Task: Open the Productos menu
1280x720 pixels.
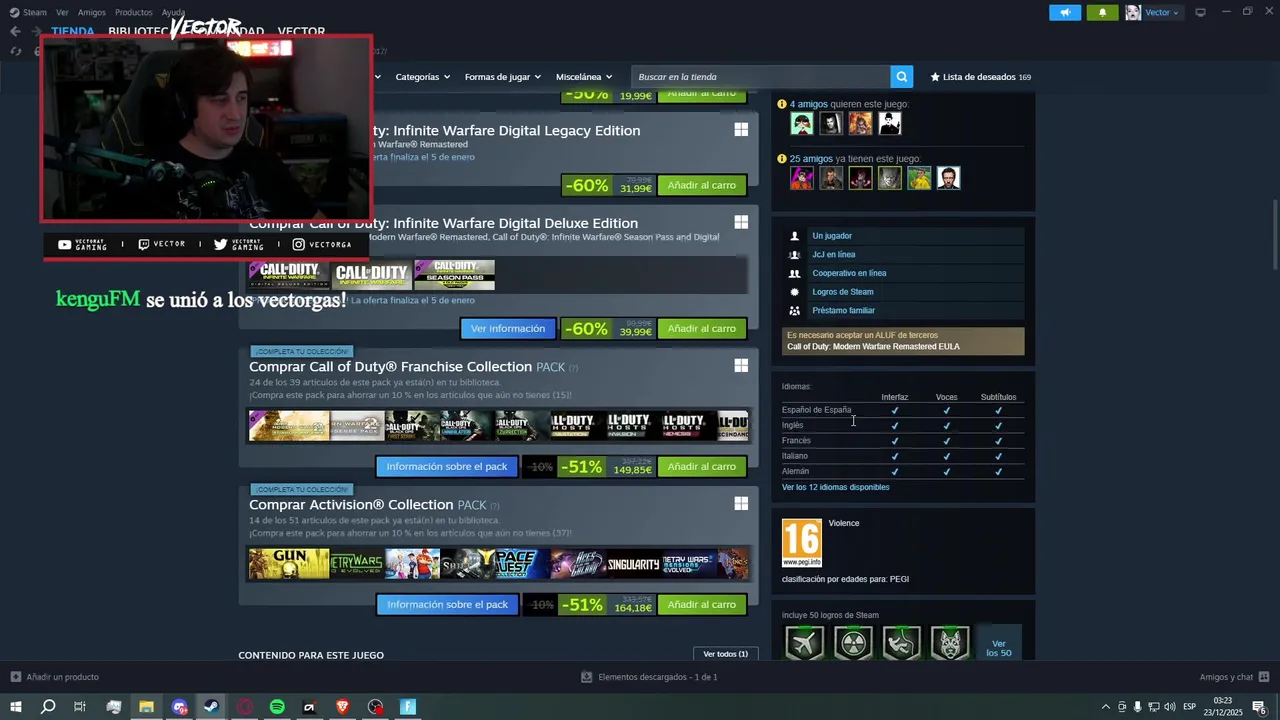Action: pyautogui.click(x=134, y=12)
